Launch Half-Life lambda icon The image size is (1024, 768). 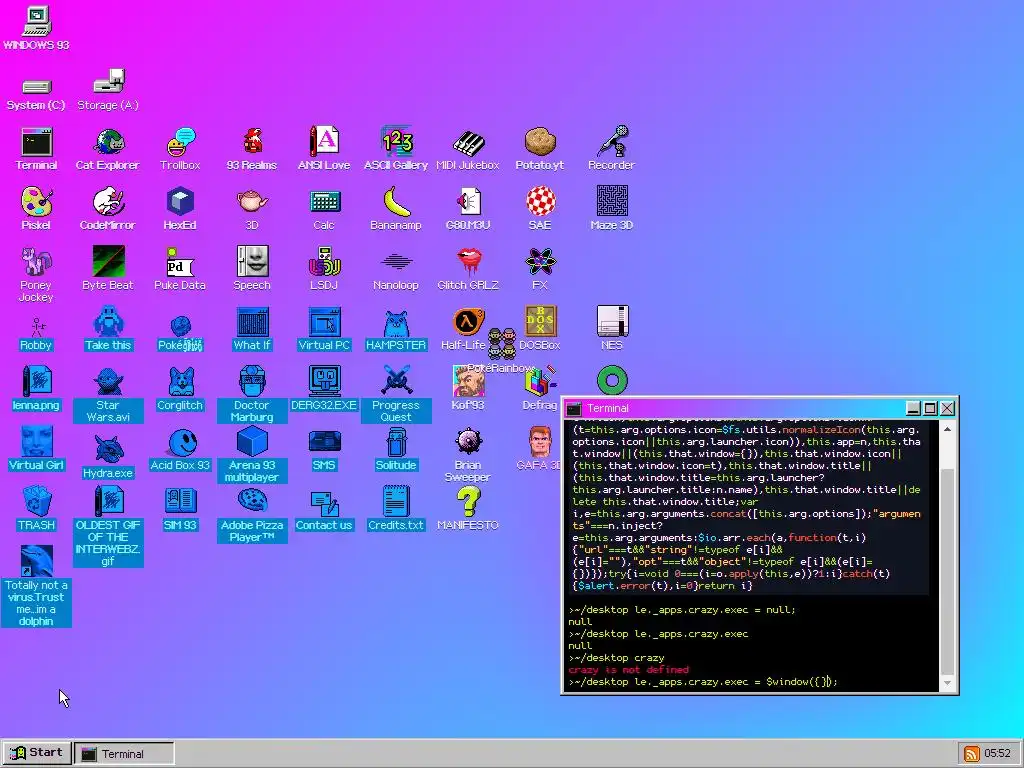tap(466, 330)
